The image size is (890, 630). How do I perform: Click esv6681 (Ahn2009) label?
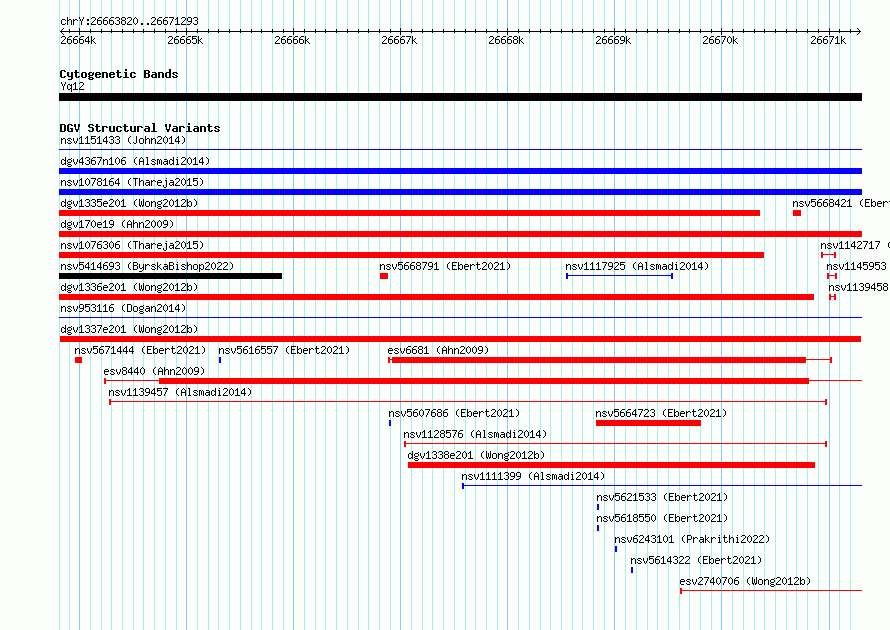pyautogui.click(x=438, y=350)
